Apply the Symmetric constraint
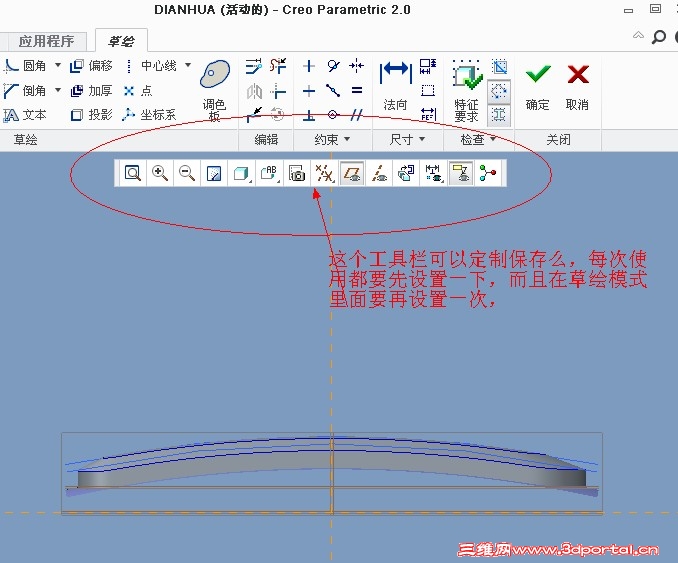 point(357,66)
